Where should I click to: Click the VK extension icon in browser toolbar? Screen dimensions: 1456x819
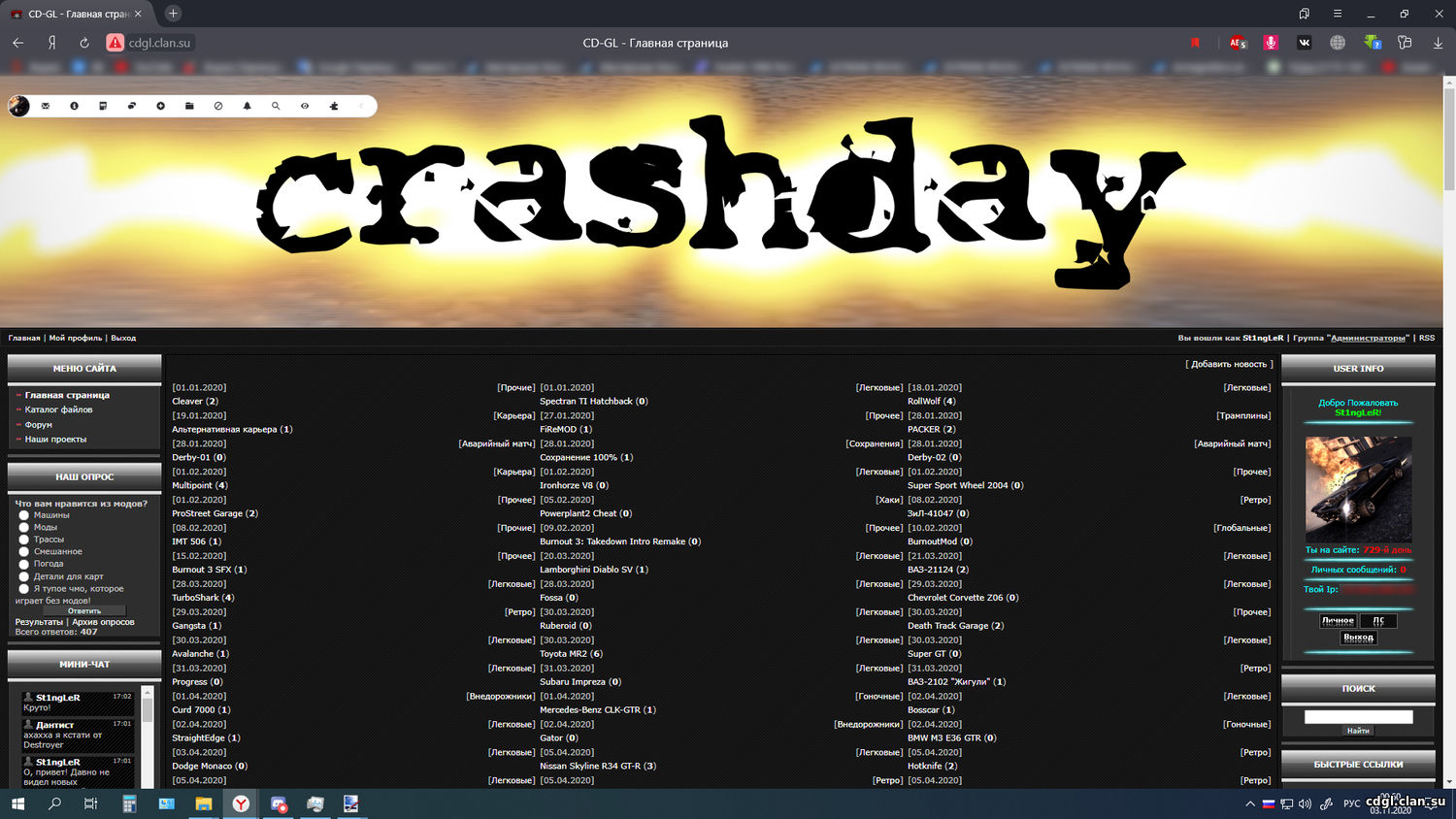click(x=1304, y=43)
